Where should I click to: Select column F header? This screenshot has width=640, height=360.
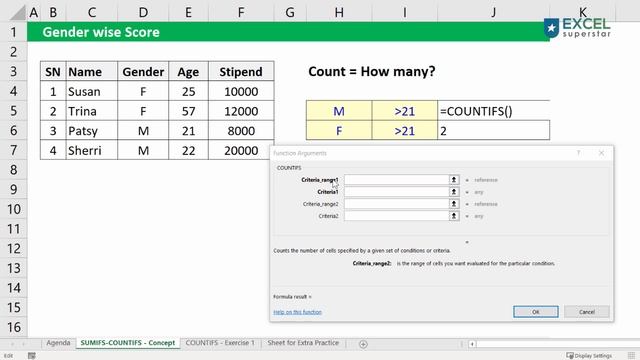pyautogui.click(x=241, y=13)
